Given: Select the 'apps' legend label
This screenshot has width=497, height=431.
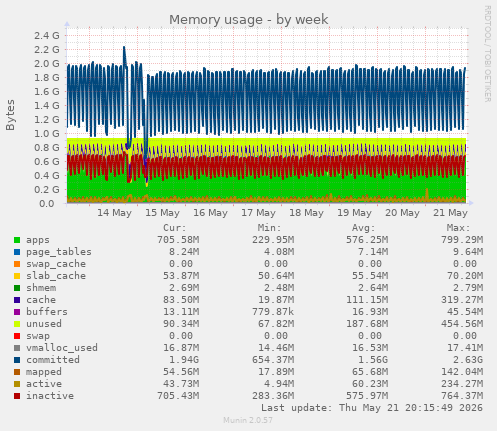Looking at the screenshot, I should [x=38, y=240].
